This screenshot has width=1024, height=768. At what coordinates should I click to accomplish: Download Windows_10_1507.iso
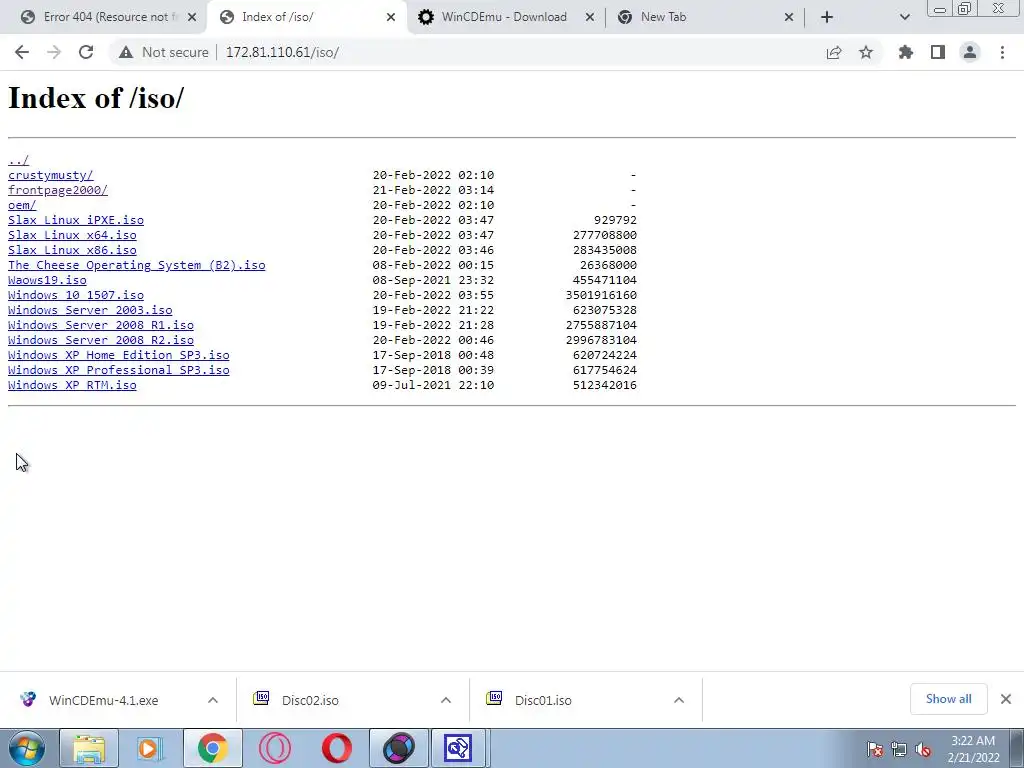[x=76, y=295]
